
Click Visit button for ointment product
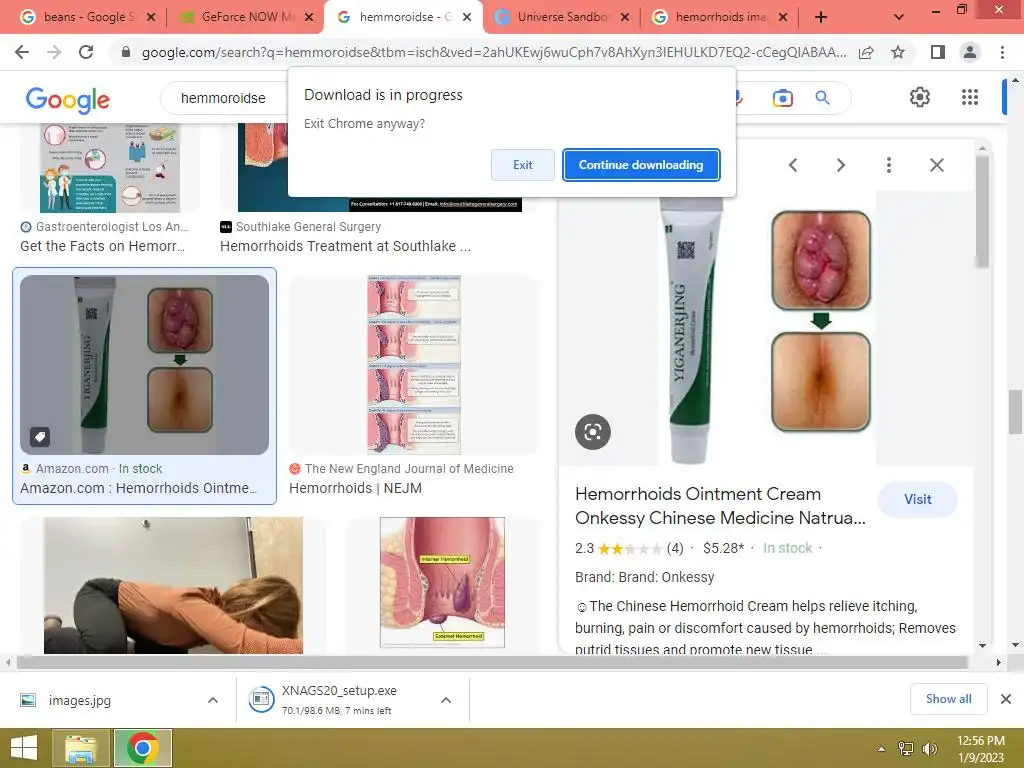(x=918, y=500)
